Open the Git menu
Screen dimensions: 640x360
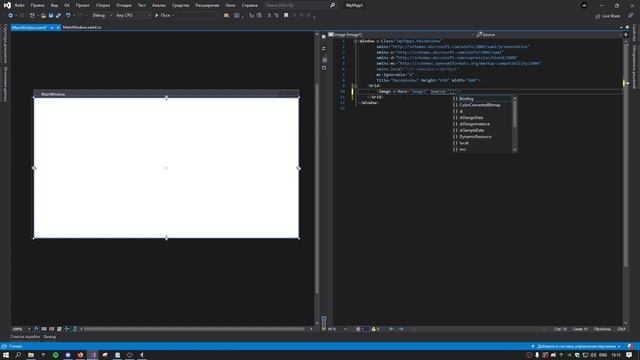[67, 5]
